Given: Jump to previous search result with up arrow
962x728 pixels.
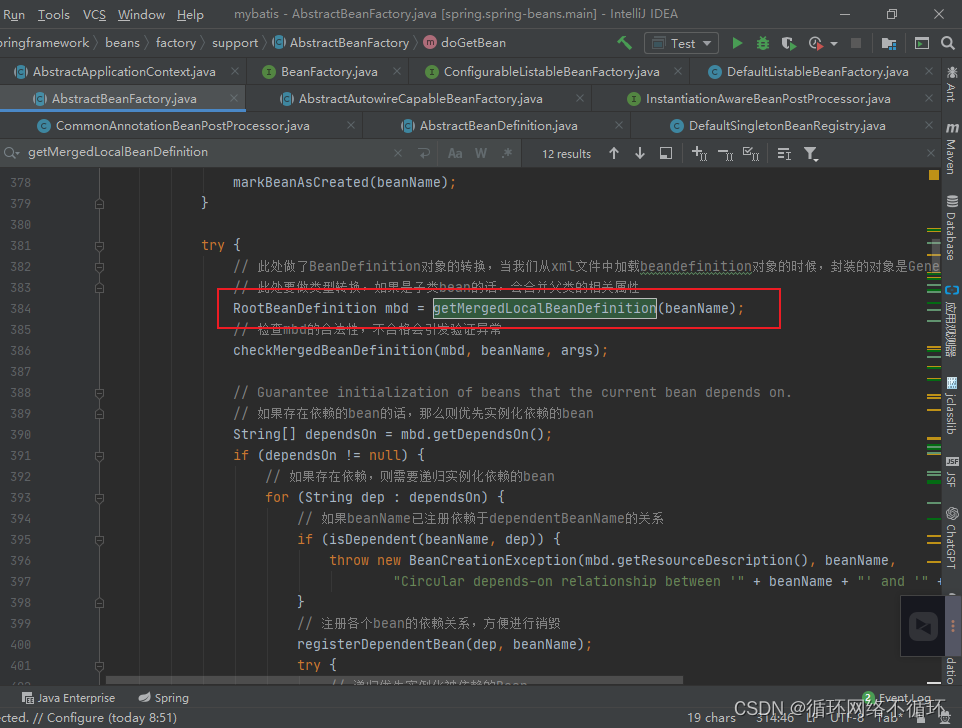Looking at the screenshot, I should point(613,153).
